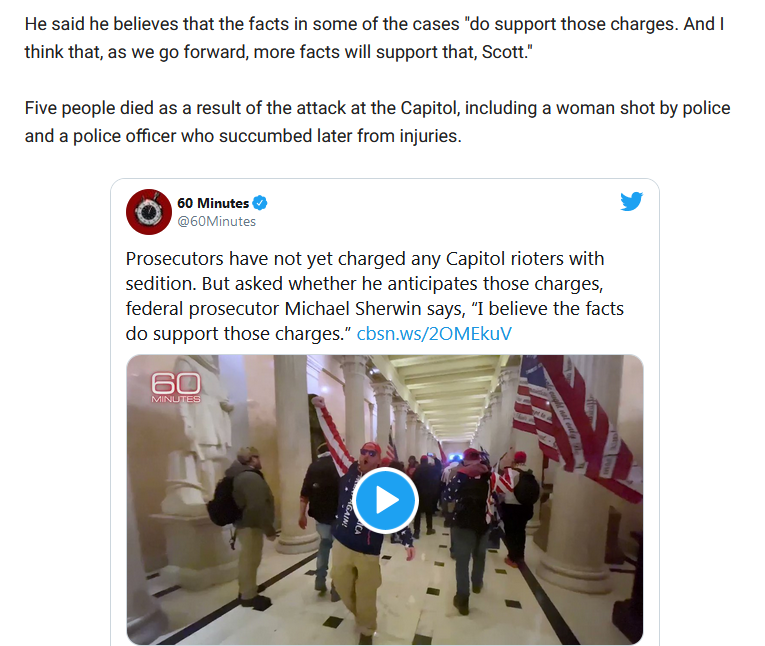
Task: Open the 60 Minutes account name
Action: point(213,203)
